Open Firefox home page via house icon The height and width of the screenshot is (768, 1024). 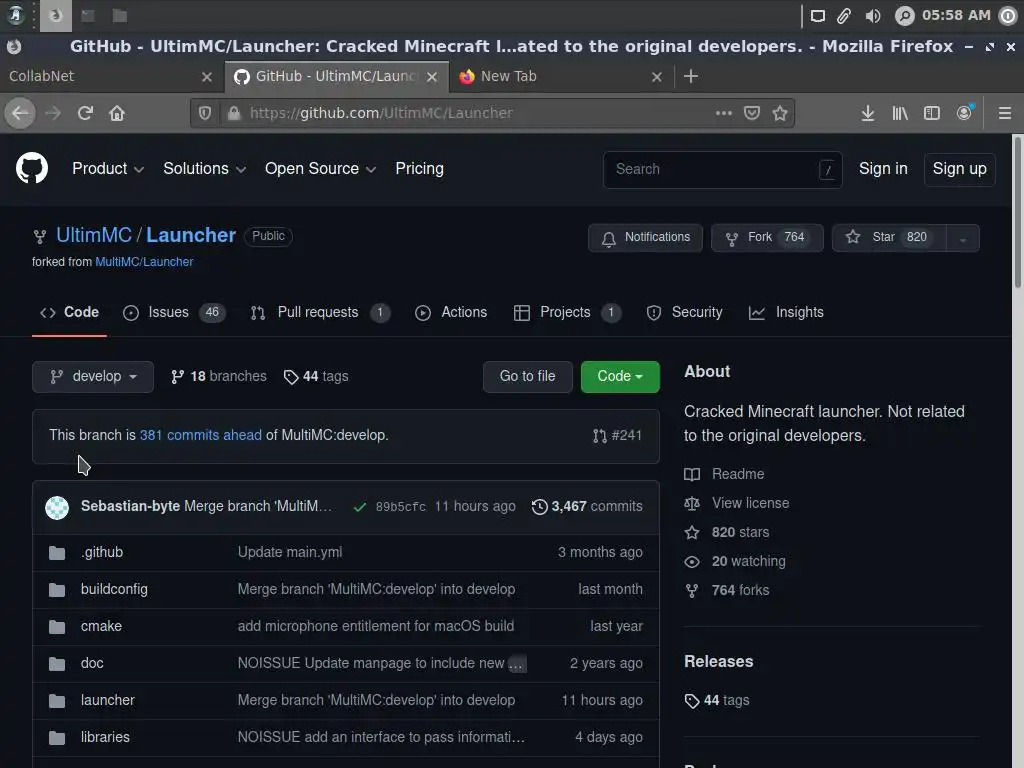click(117, 114)
